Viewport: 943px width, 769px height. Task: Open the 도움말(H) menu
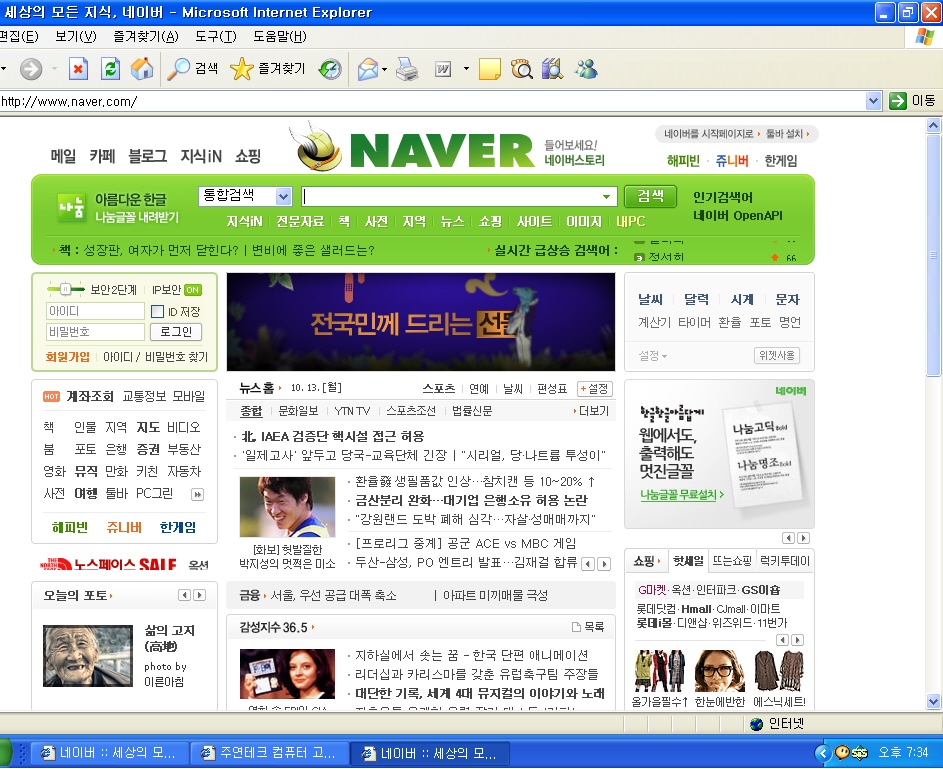click(280, 37)
